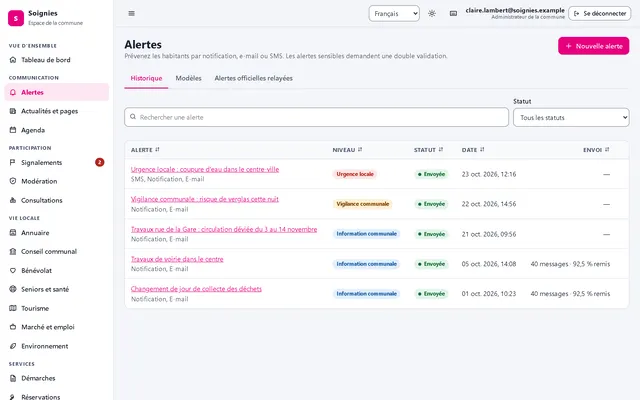640x400 pixels.
Task: Switch theme with the sun icon
Action: pos(432,13)
